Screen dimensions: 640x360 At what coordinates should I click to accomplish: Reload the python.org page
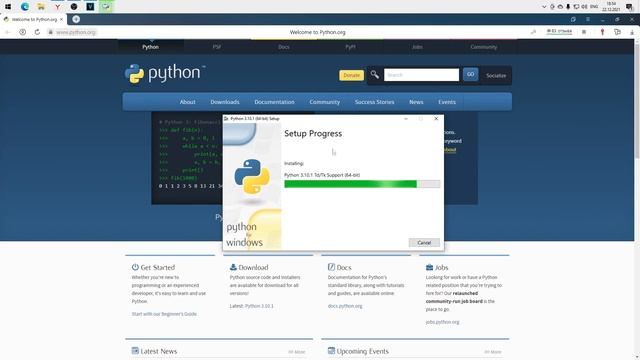click(x=37, y=32)
